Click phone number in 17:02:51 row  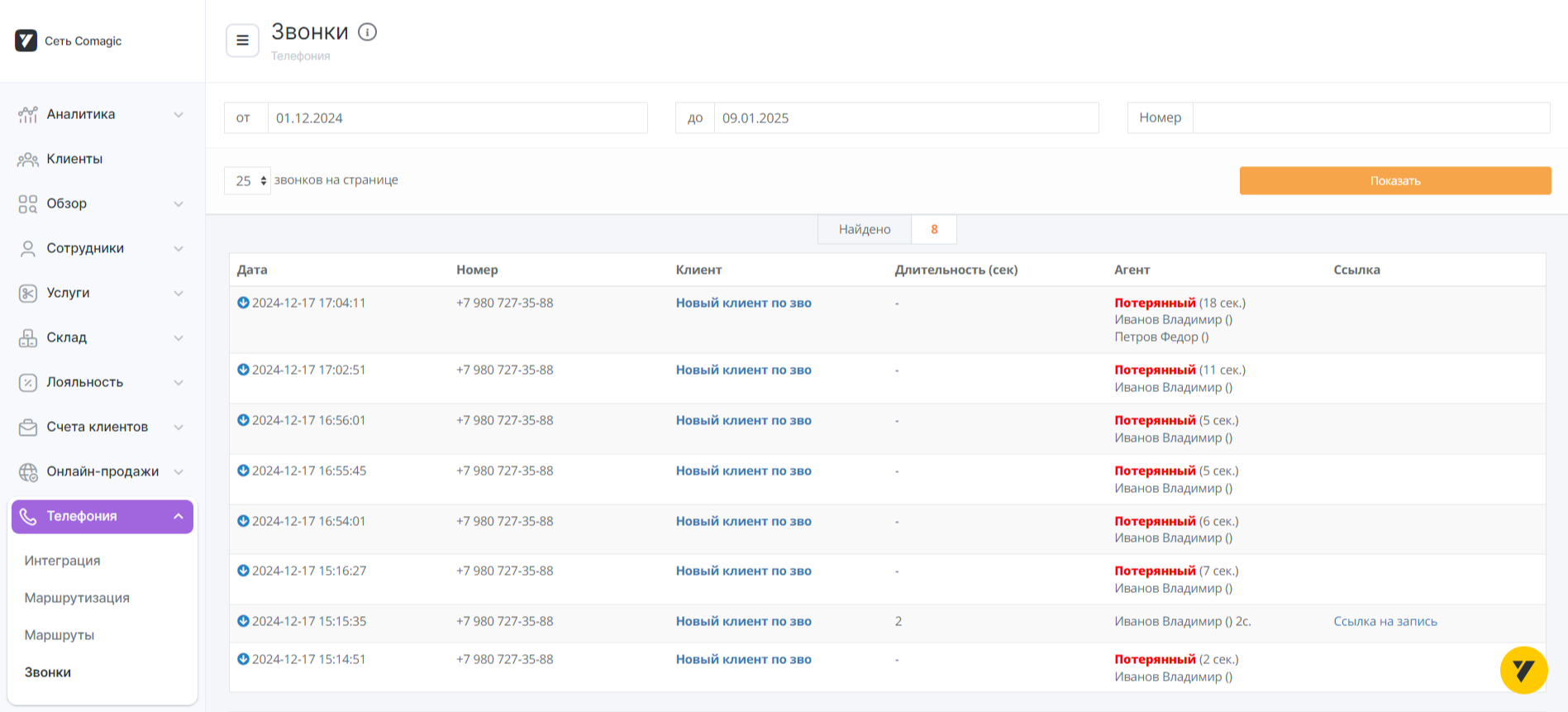point(505,370)
